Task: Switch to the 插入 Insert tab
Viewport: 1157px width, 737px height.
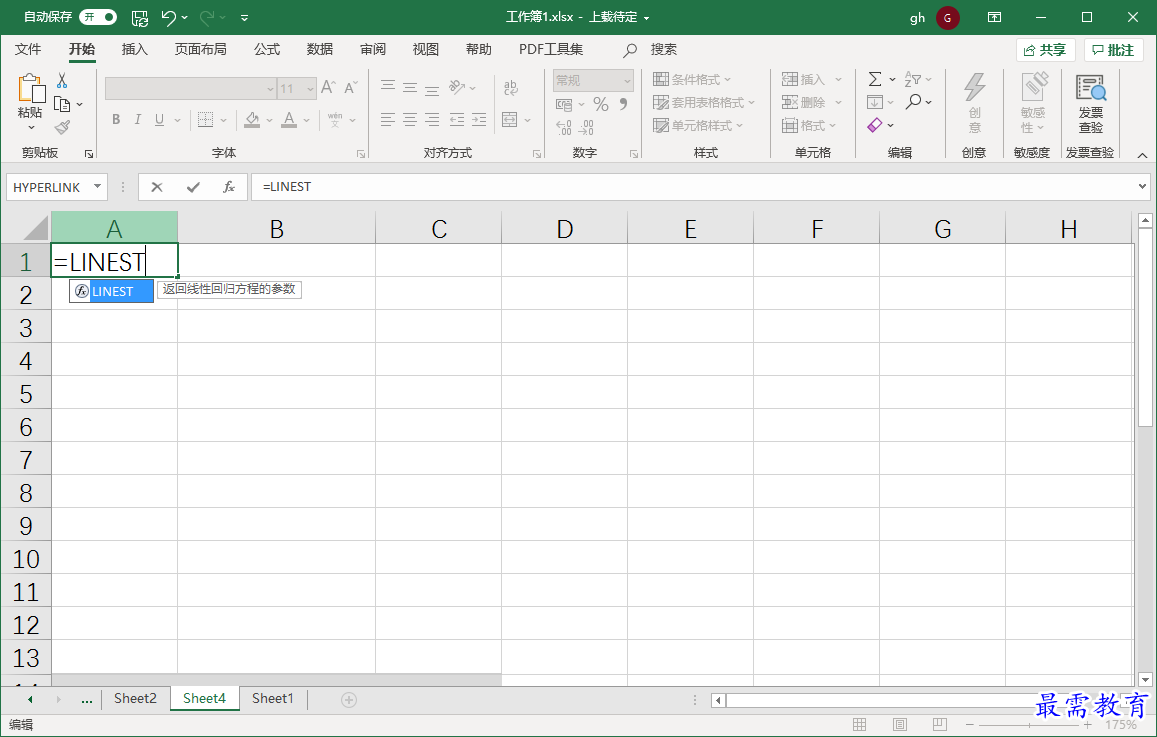Action: point(134,49)
